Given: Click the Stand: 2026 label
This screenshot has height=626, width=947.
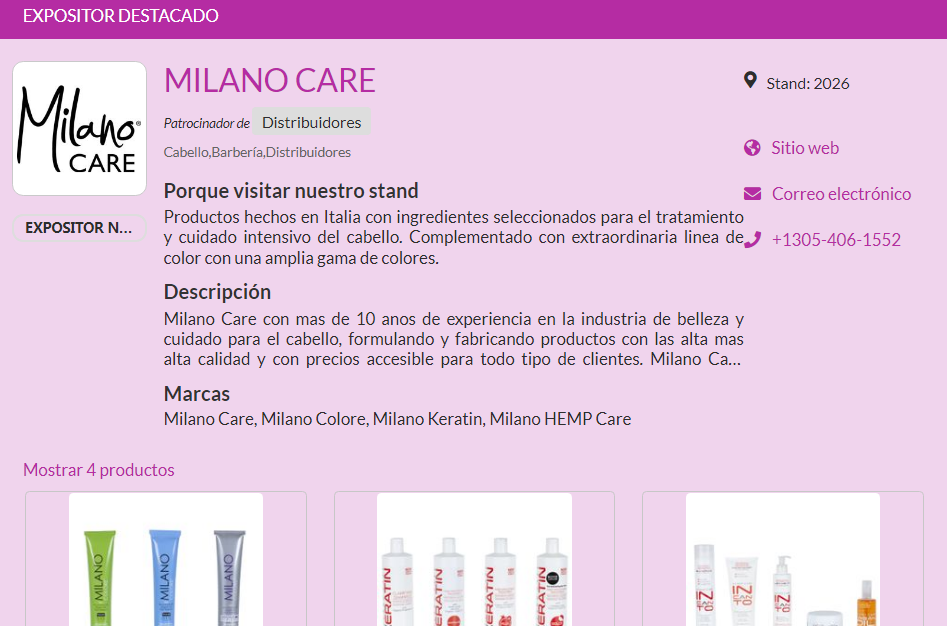Looking at the screenshot, I should [807, 83].
